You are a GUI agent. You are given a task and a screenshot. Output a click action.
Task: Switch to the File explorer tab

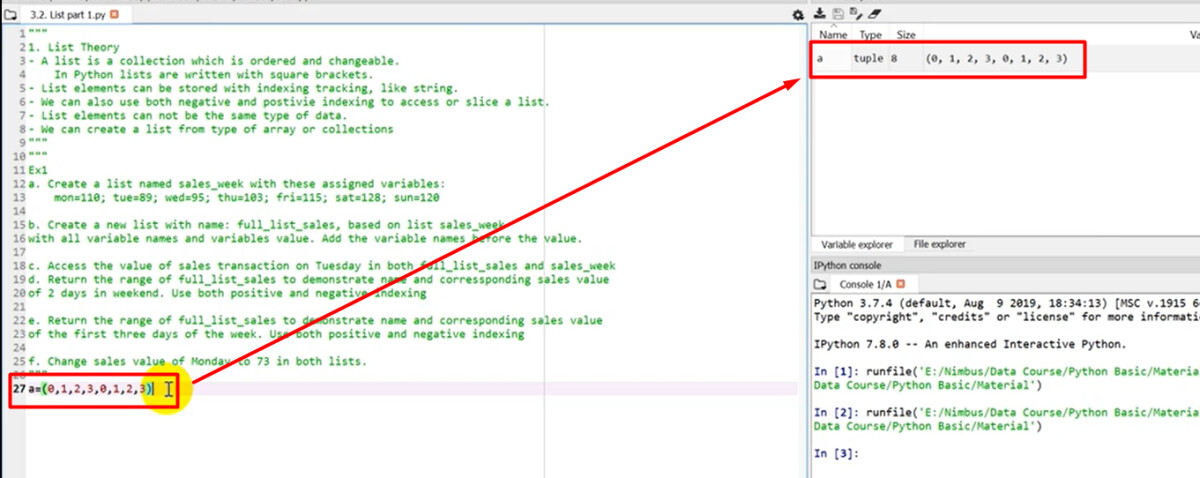click(x=938, y=244)
